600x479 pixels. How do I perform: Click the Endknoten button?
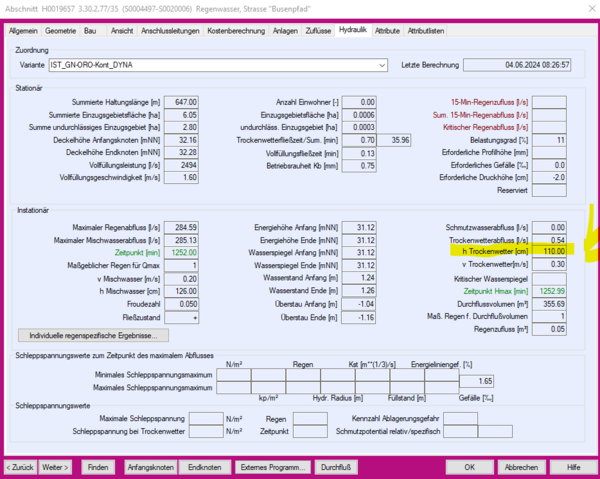pyautogui.click(x=205, y=467)
